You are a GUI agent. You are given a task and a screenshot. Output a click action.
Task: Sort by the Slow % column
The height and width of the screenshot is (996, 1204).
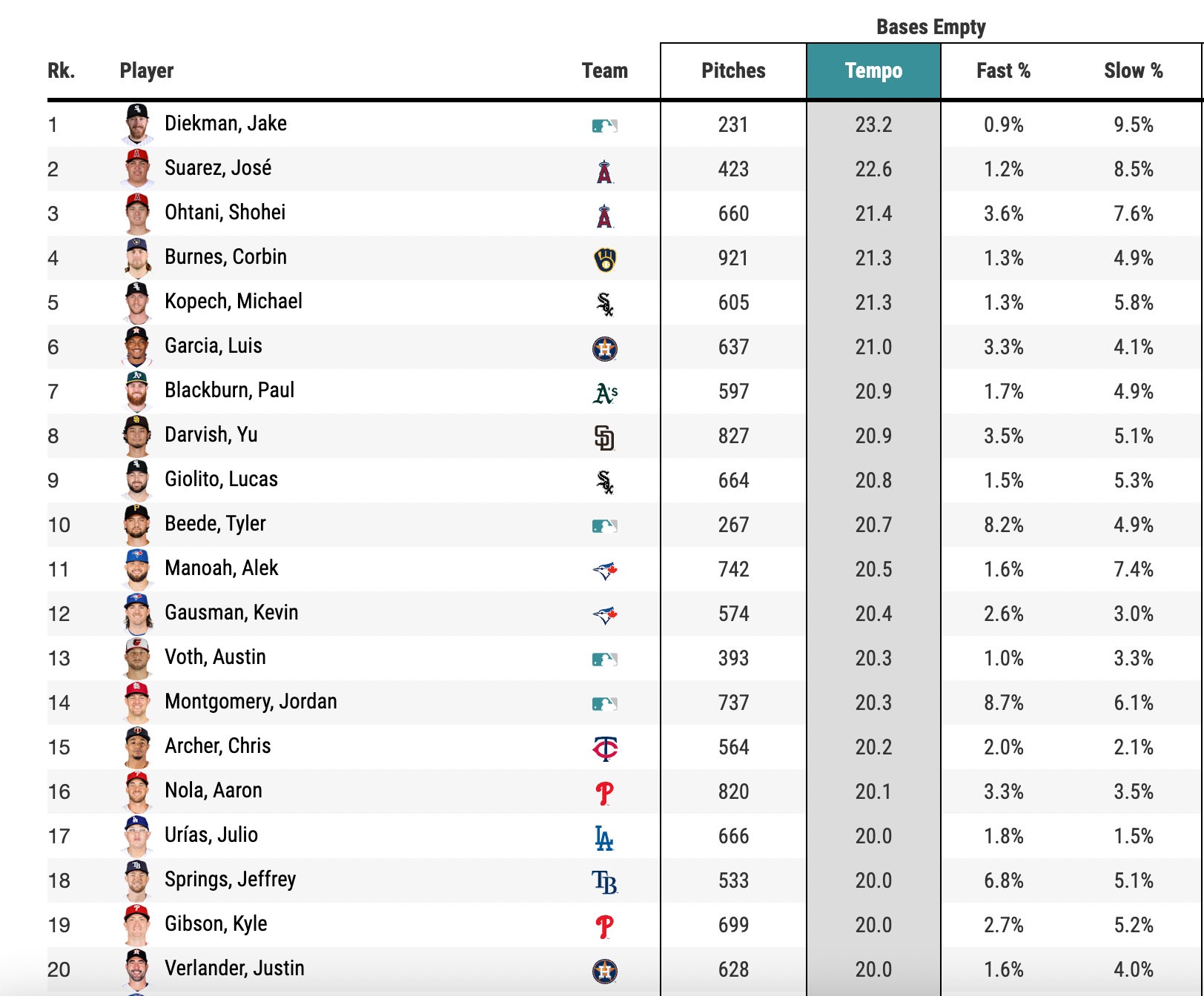[1133, 71]
